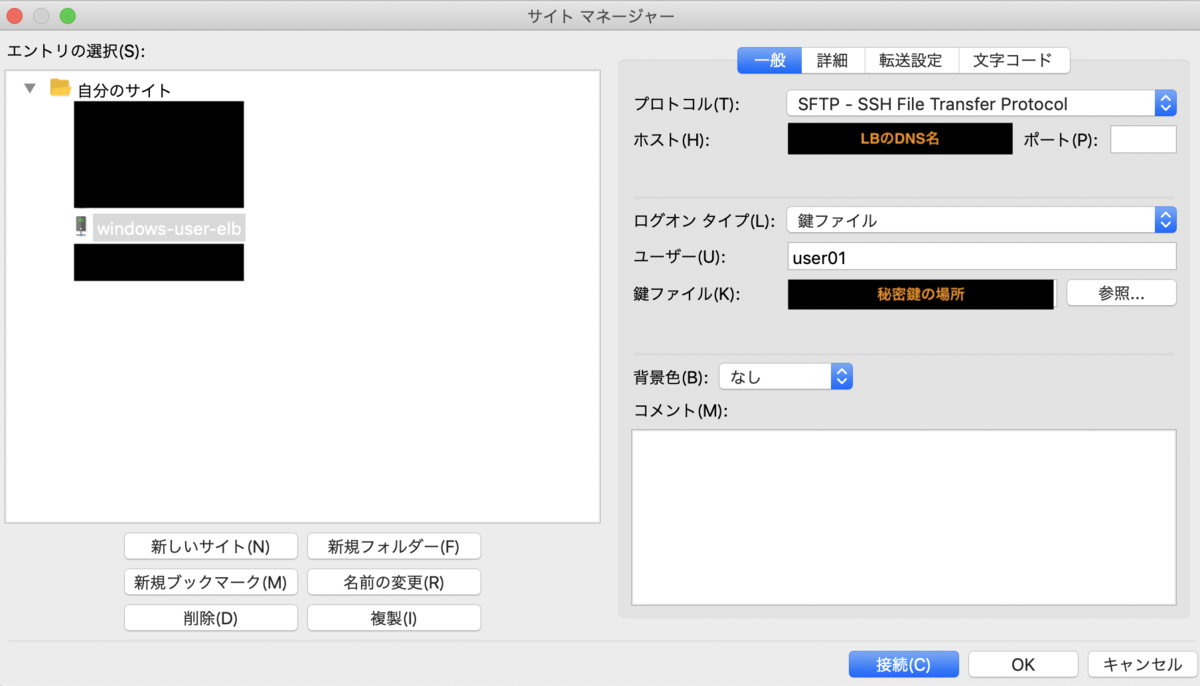Screen dimensions: 1200x686
Task: Open the 文字コード tab
Action: pyautogui.click(x=1014, y=60)
